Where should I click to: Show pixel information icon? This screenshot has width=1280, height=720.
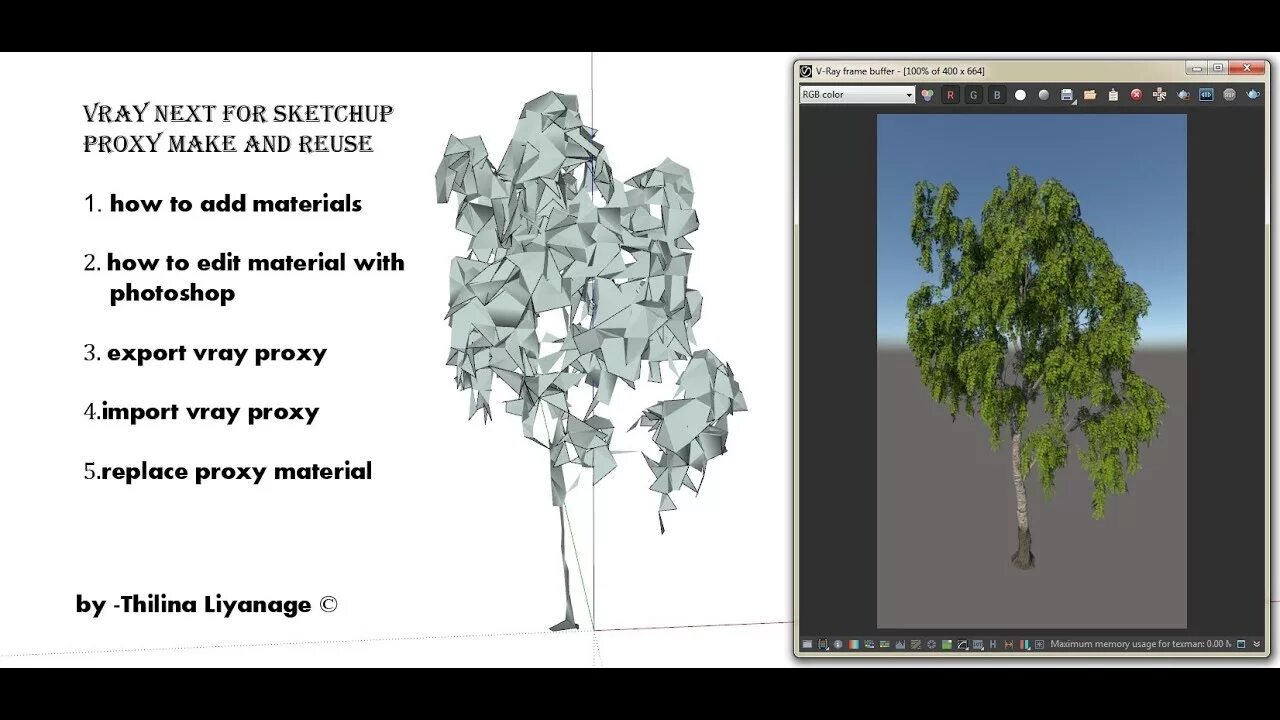pyautogui.click(x=838, y=644)
